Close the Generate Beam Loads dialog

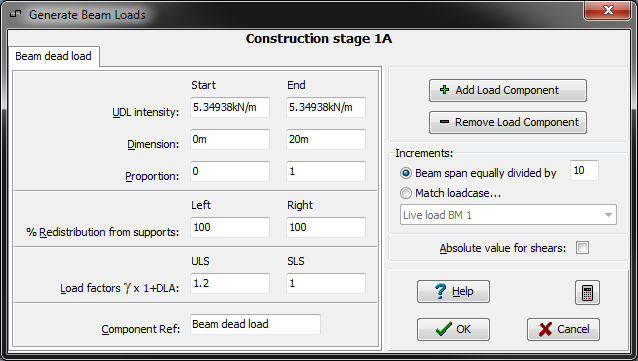608,10
